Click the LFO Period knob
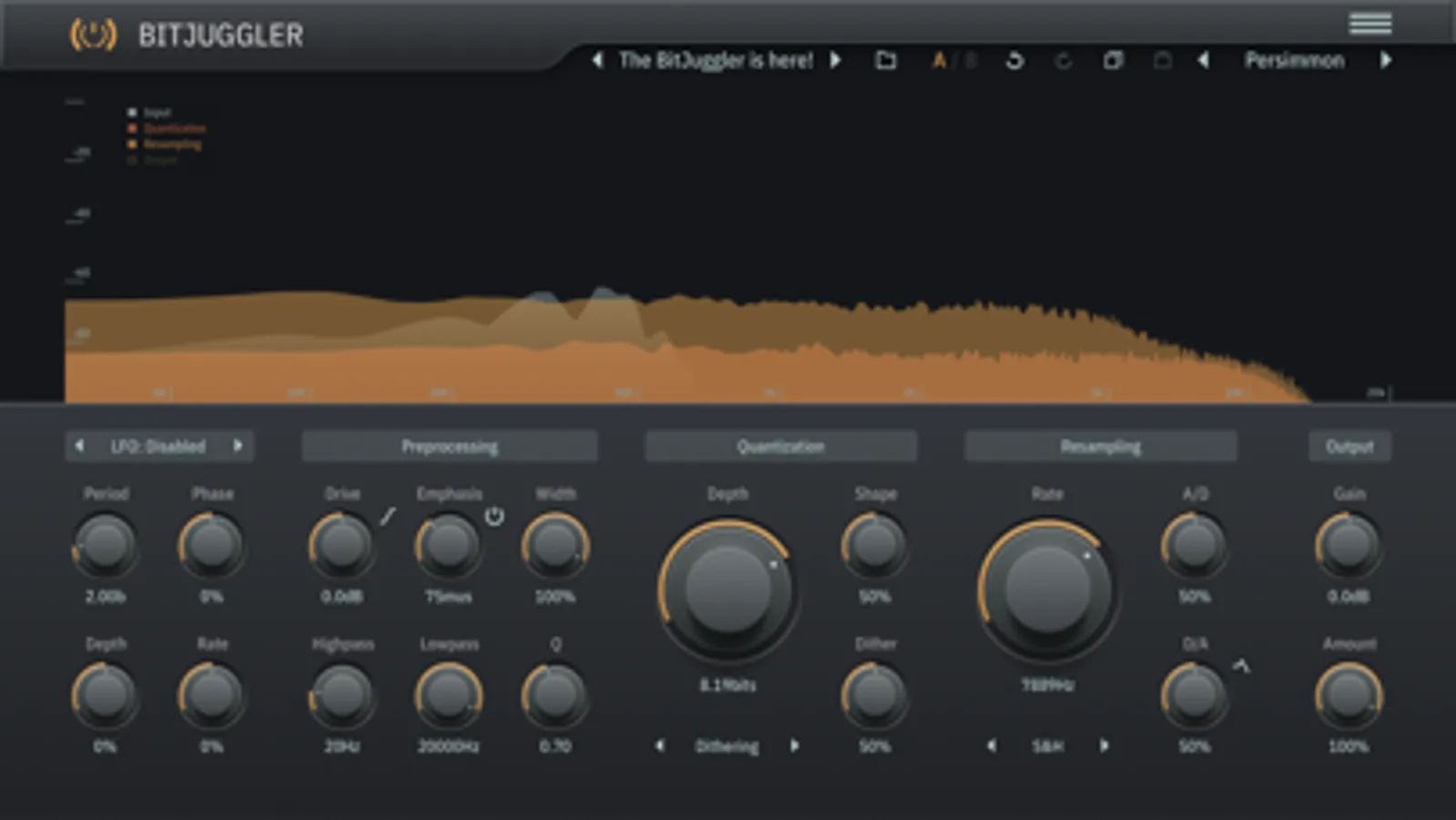1456x820 pixels. click(106, 545)
